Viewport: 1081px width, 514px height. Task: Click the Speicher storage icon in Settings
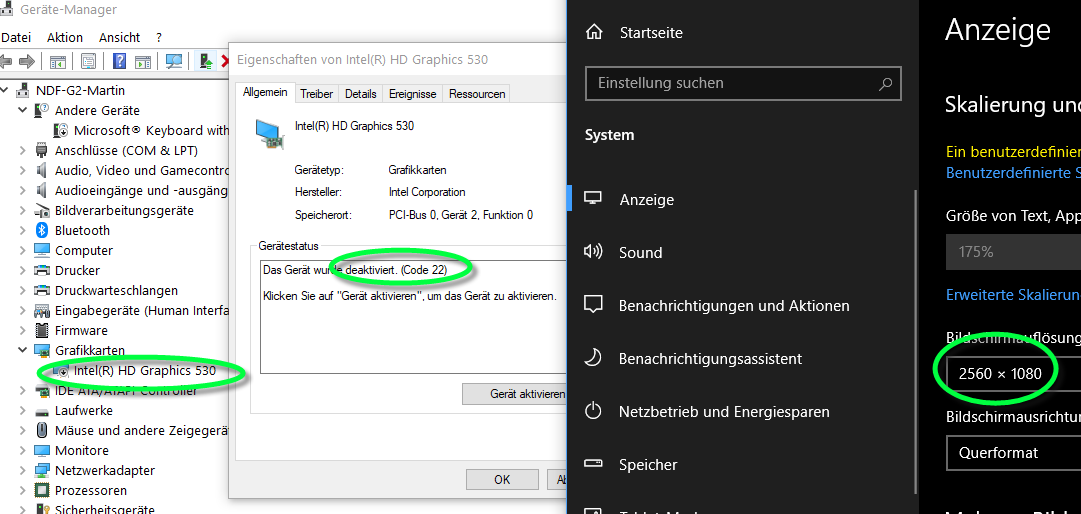[593, 464]
